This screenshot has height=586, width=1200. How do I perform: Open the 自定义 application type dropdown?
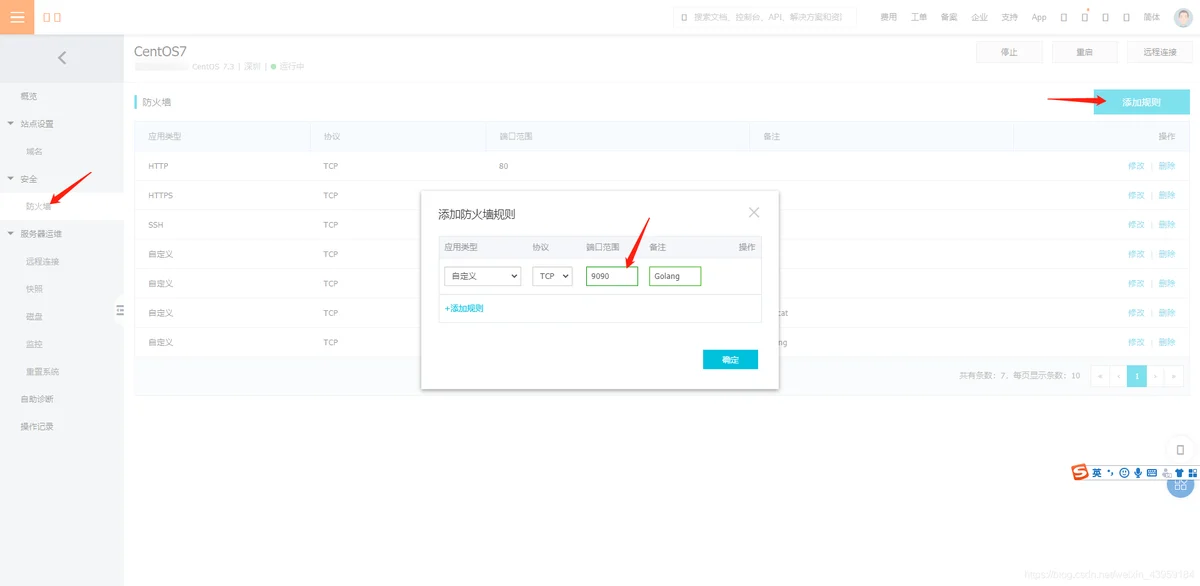coord(482,276)
